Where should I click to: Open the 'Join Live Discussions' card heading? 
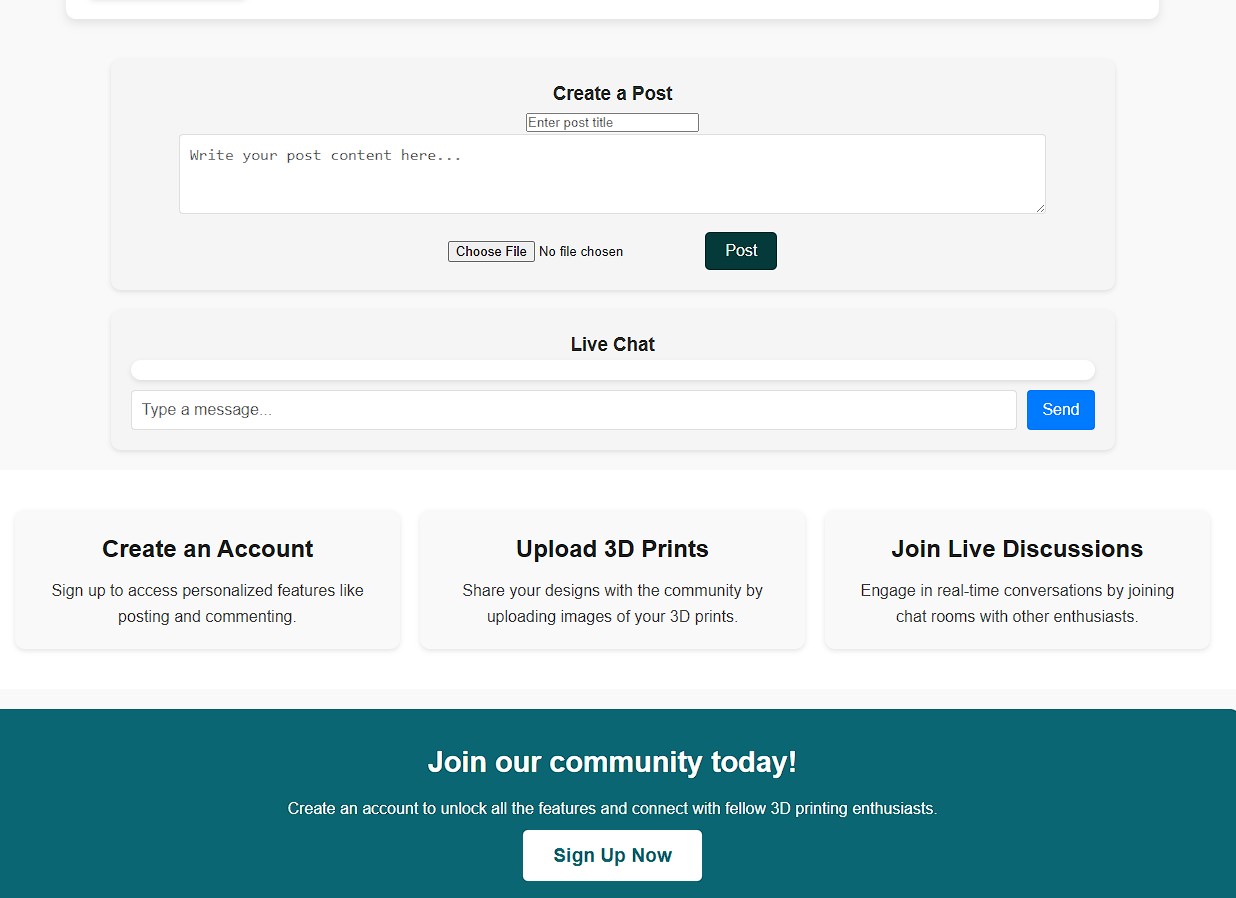click(x=1017, y=549)
